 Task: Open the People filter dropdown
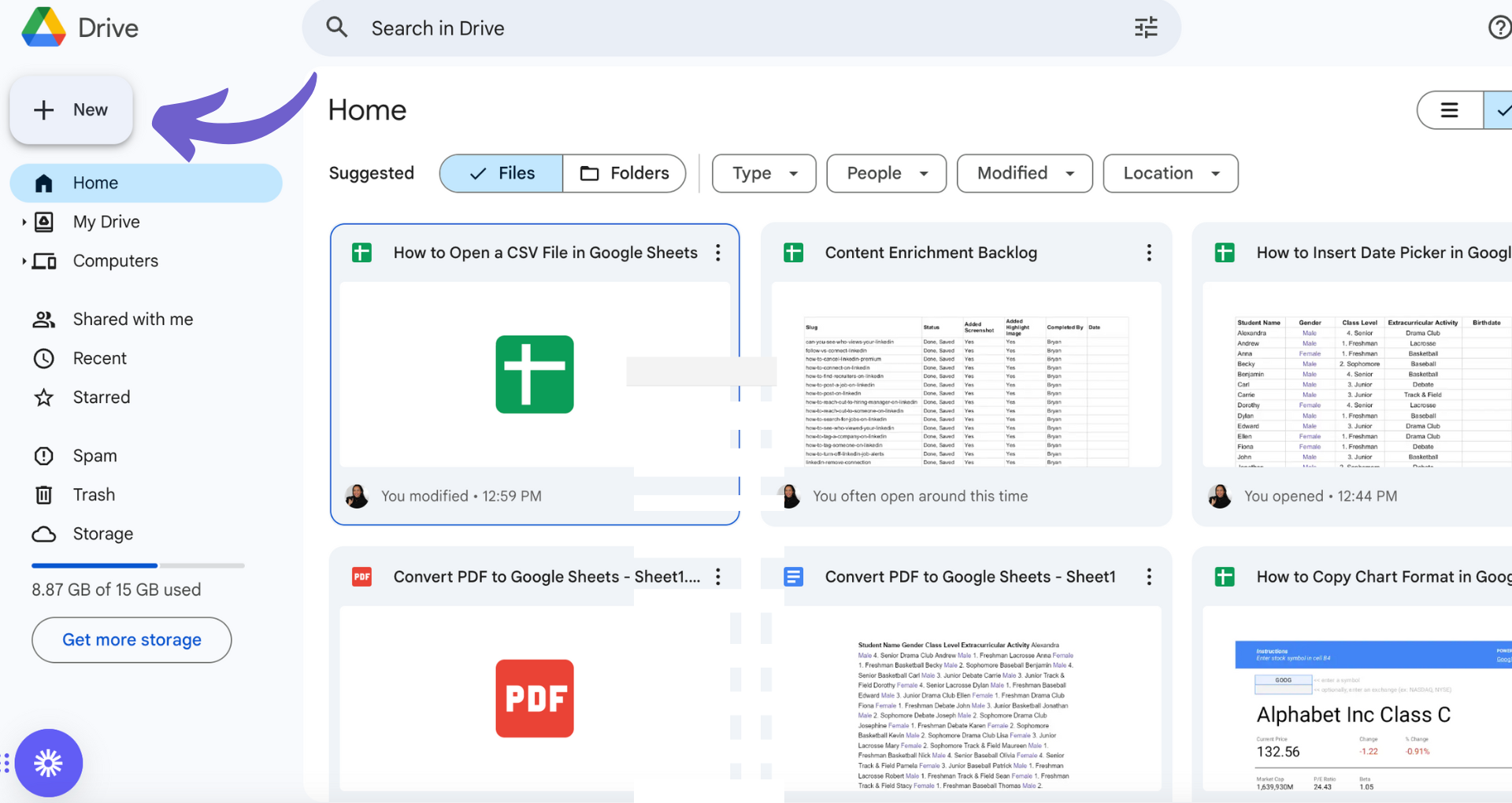click(x=887, y=173)
